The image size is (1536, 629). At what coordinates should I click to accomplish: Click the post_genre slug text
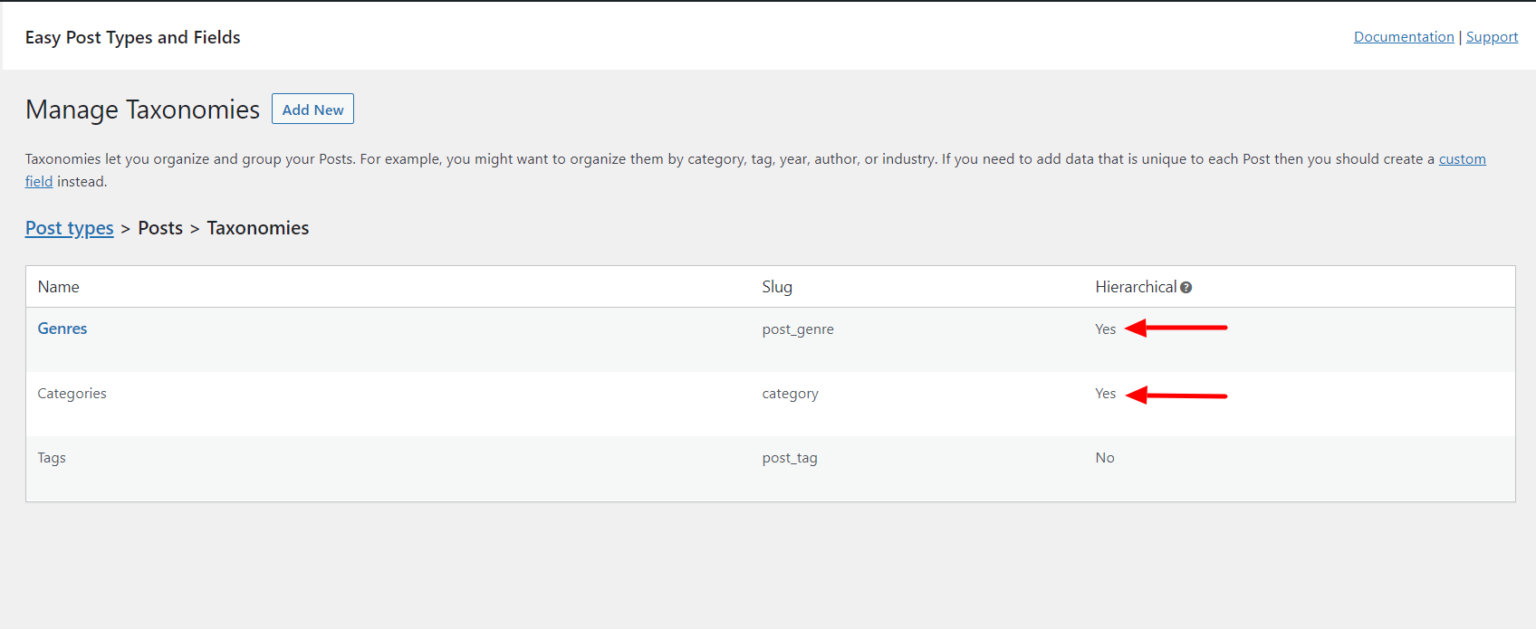pyautogui.click(x=798, y=330)
